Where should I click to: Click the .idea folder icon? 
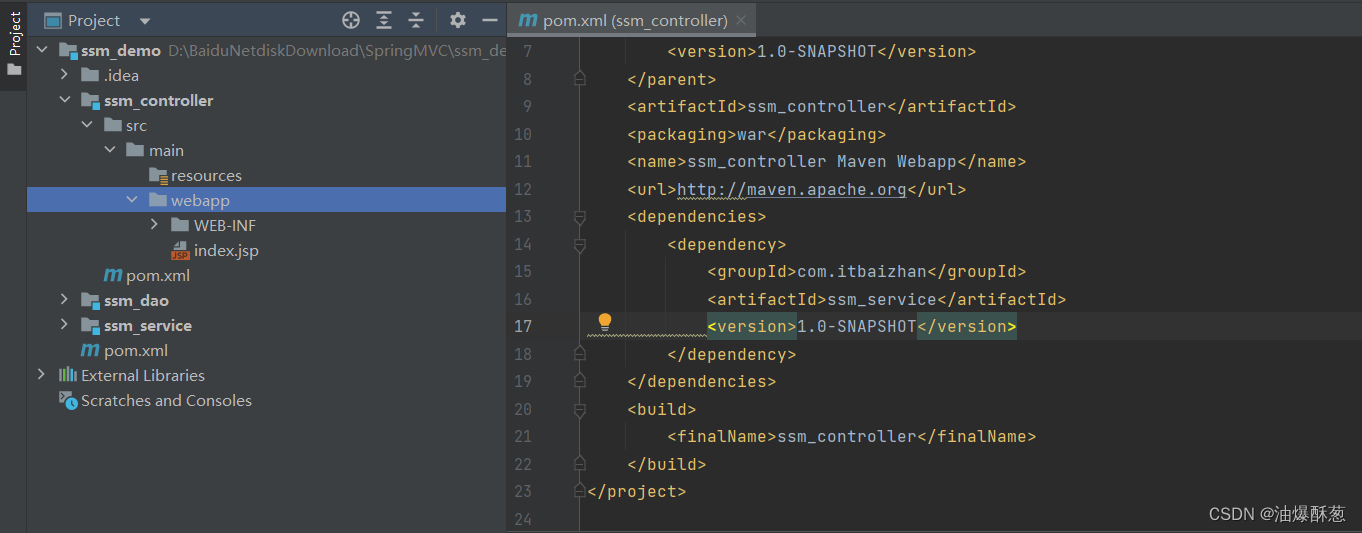90,75
